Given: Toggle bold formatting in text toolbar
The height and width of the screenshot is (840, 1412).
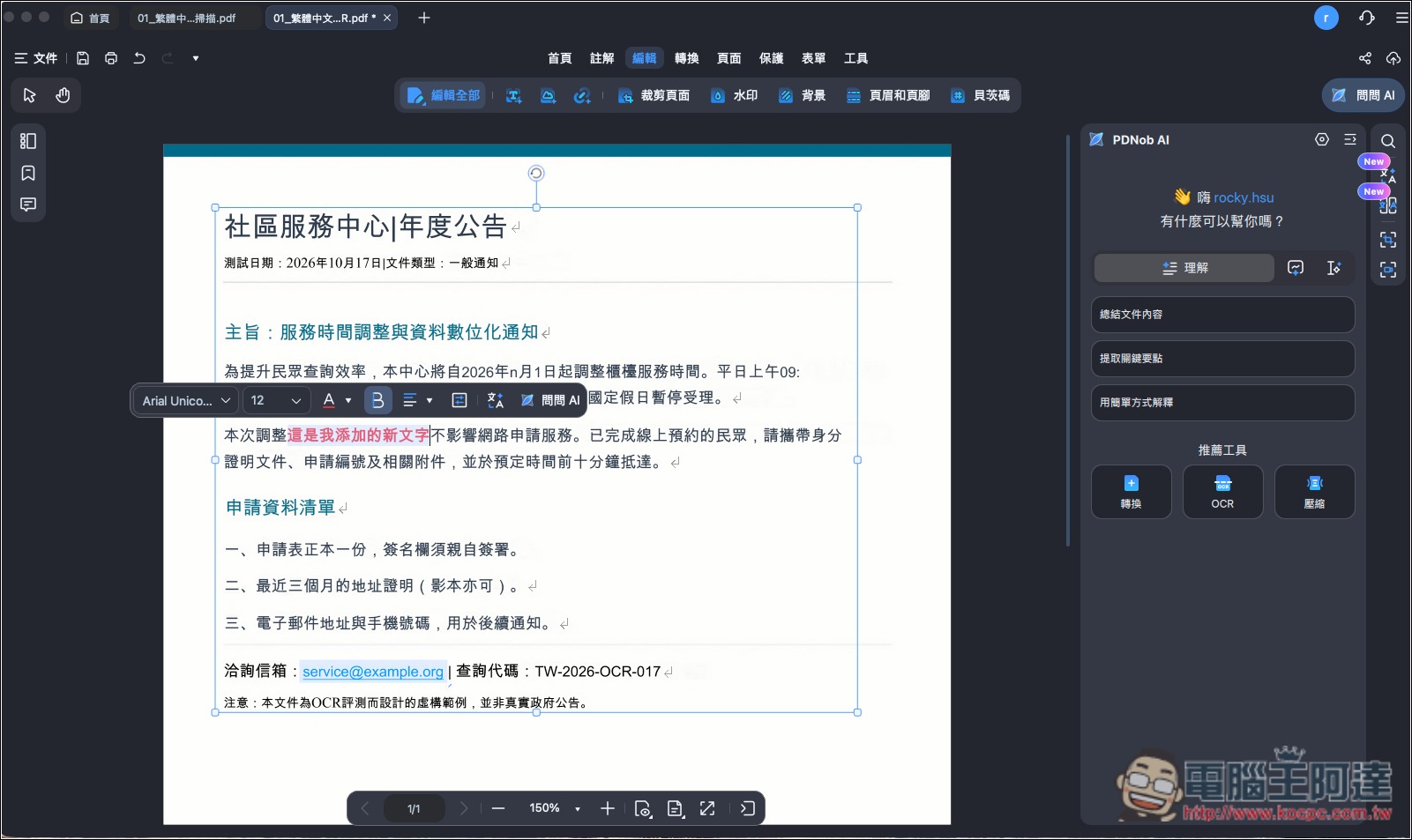Looking at the screenshot, I should tap(377, 400).
